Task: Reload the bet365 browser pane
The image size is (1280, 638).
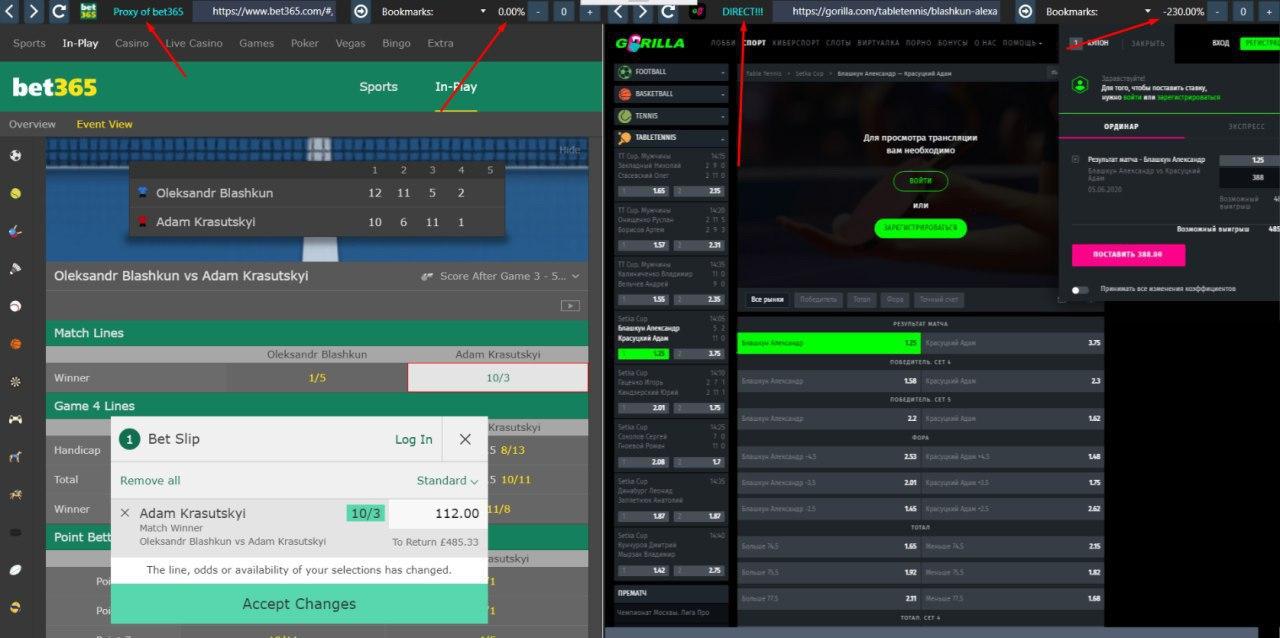Action: tap(59, 12)
